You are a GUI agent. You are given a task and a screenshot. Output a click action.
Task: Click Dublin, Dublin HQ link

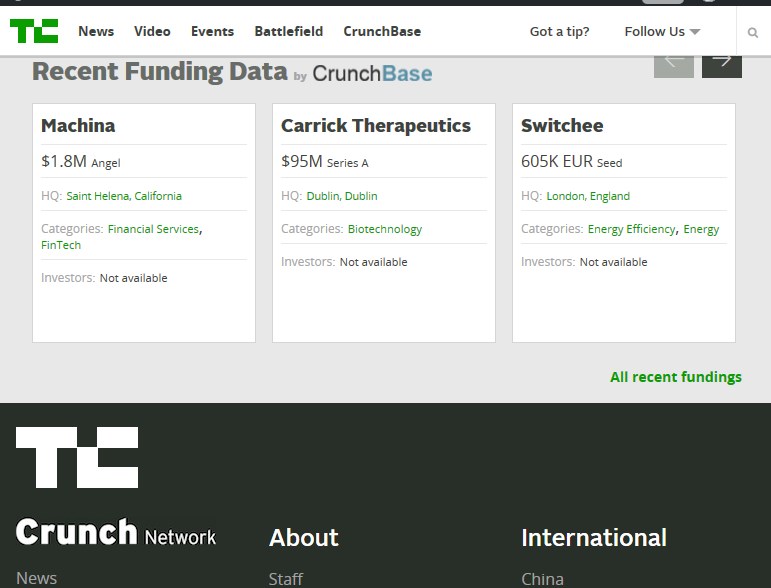342,196
